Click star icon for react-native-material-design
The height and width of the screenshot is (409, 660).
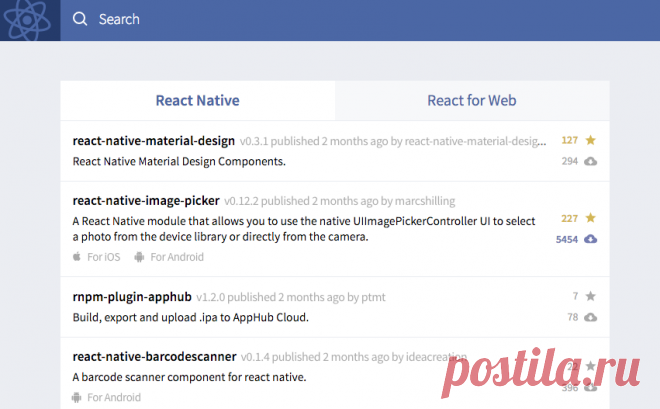click(591, 140)
